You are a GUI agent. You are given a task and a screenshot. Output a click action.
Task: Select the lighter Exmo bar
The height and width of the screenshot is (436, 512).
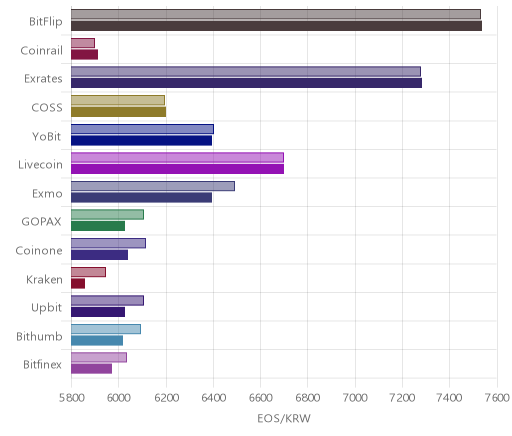coord(153,186)
